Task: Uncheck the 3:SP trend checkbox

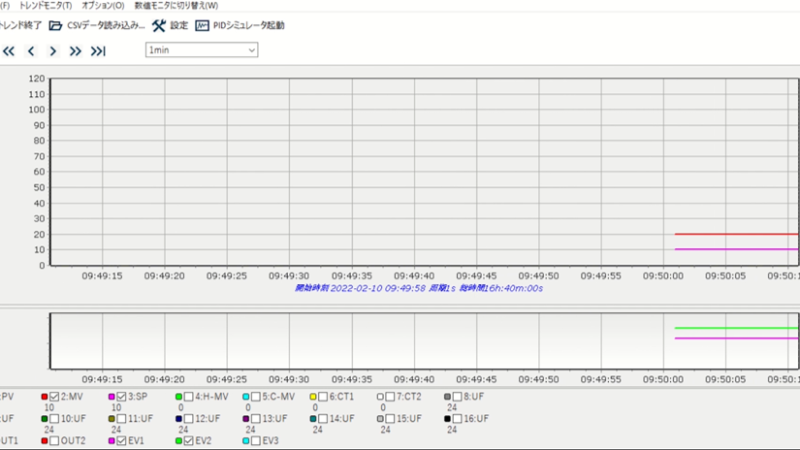Action: [122, 397]
